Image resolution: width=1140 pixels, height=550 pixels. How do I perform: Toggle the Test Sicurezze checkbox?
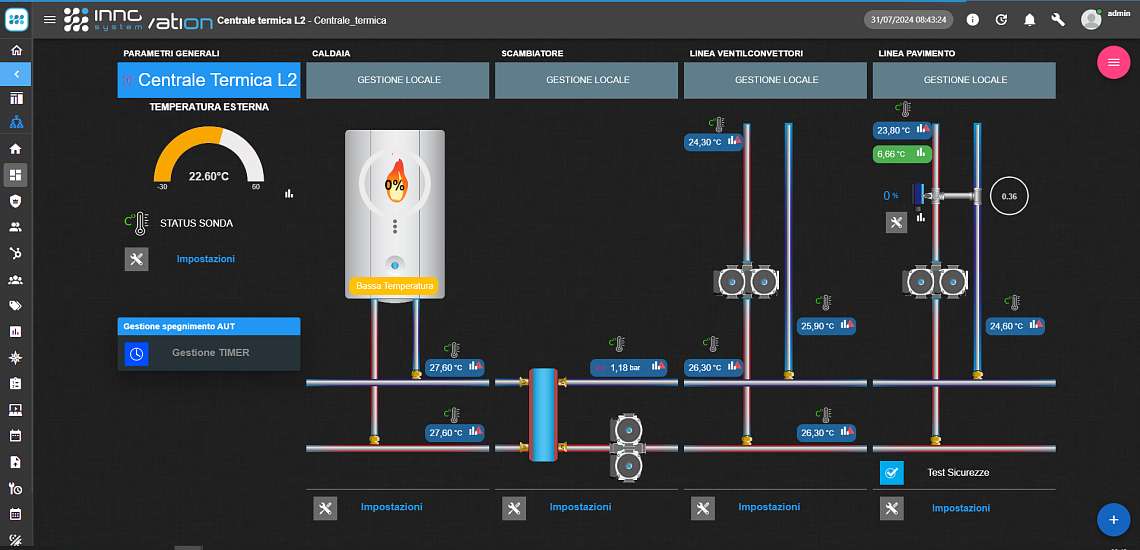tap(891, 473)
